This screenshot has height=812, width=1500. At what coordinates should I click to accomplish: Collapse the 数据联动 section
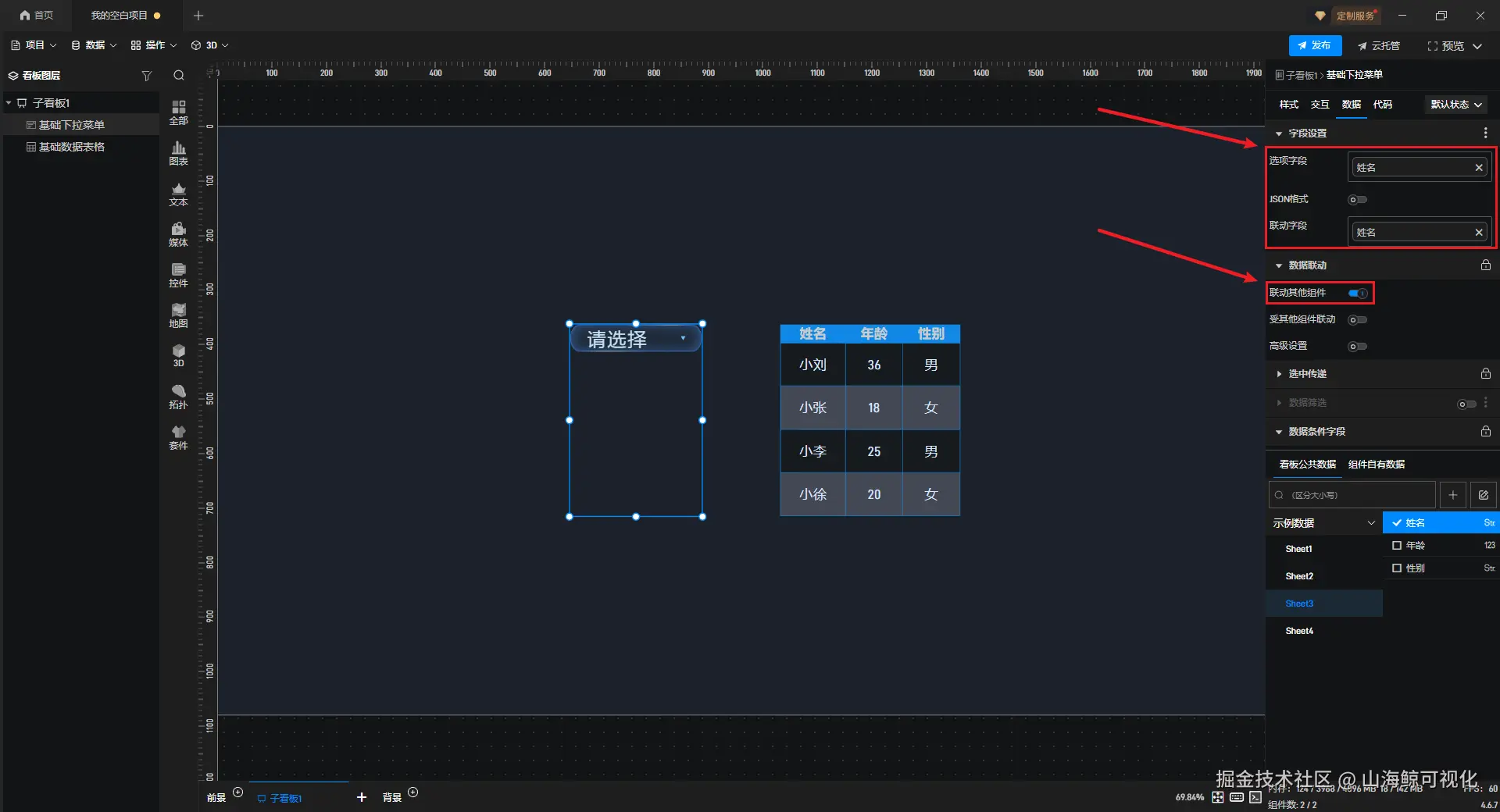pos(1279,266)
